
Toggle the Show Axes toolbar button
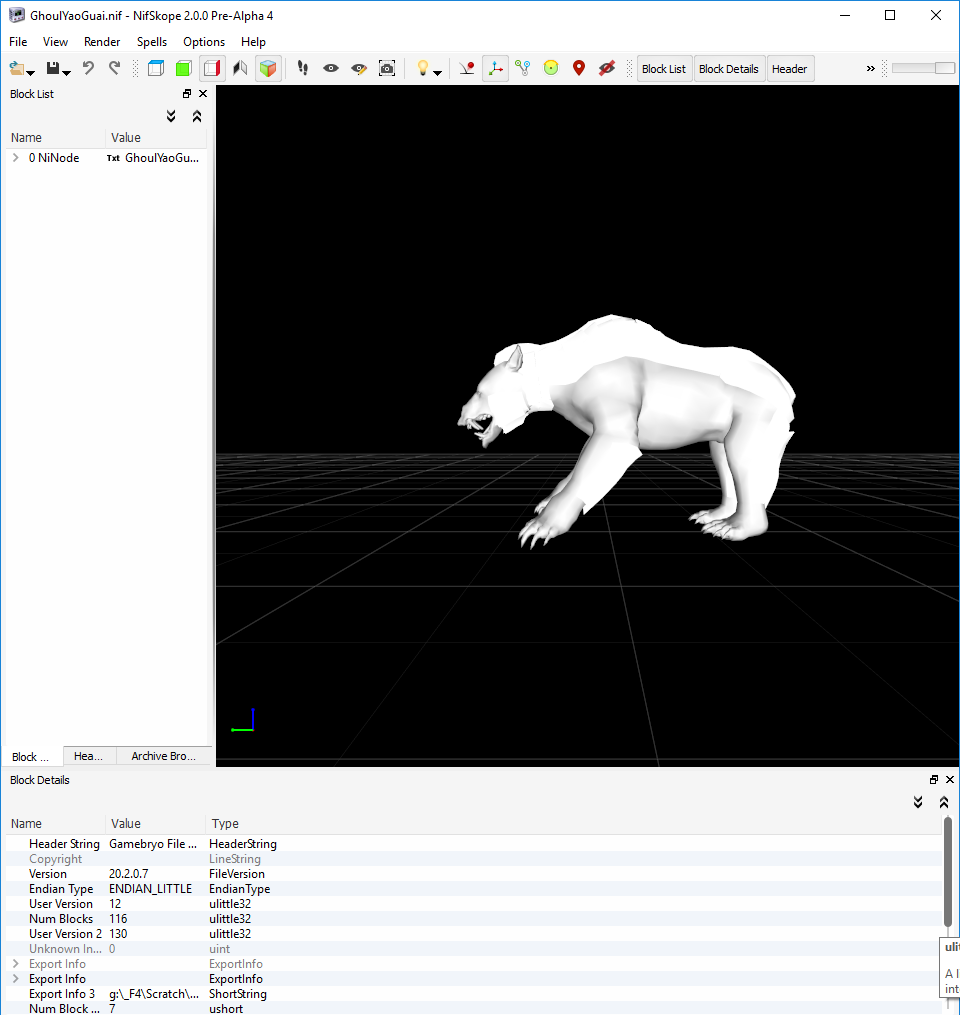point(495,69)
